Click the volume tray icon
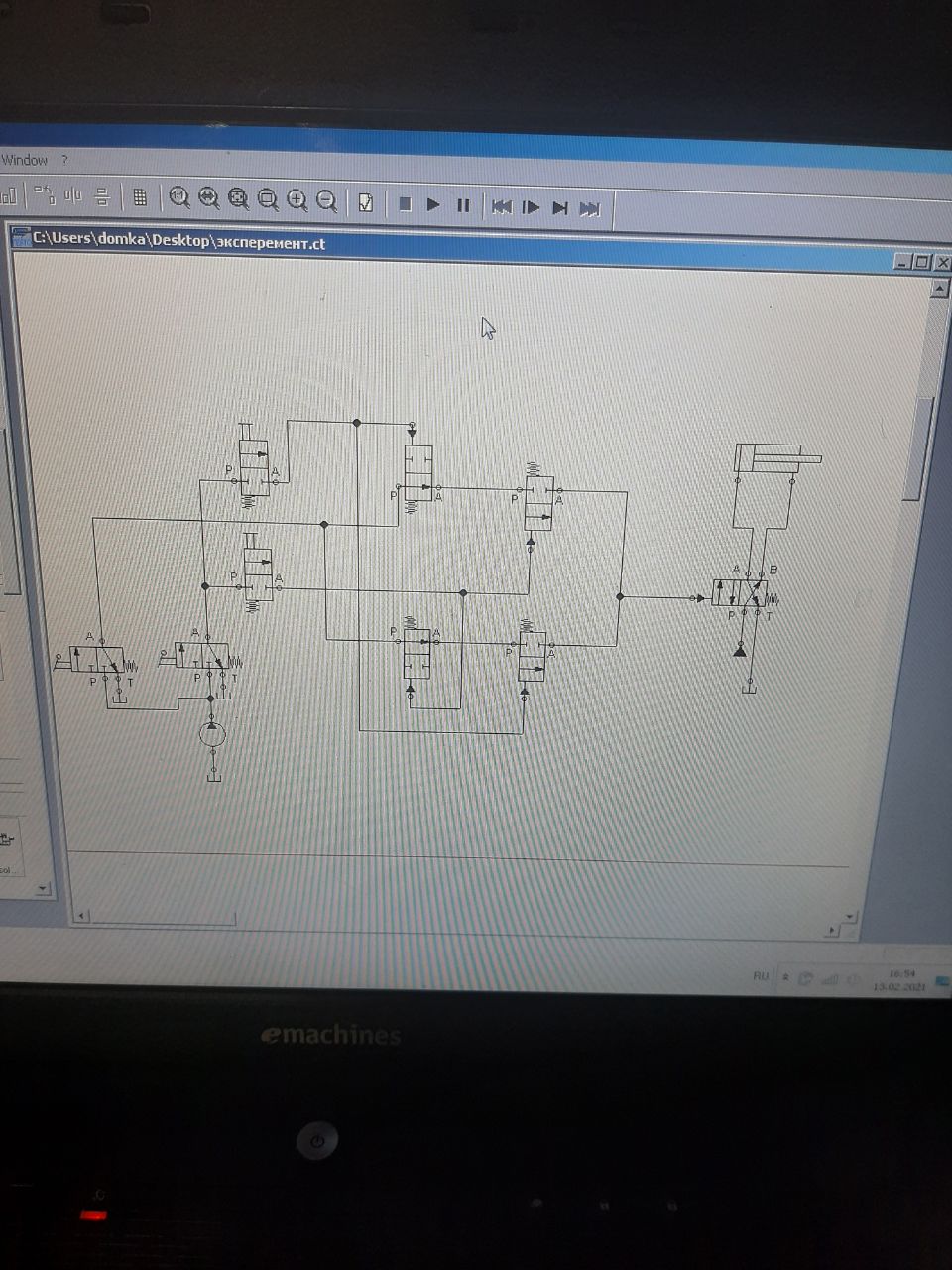 pos(854,979)
